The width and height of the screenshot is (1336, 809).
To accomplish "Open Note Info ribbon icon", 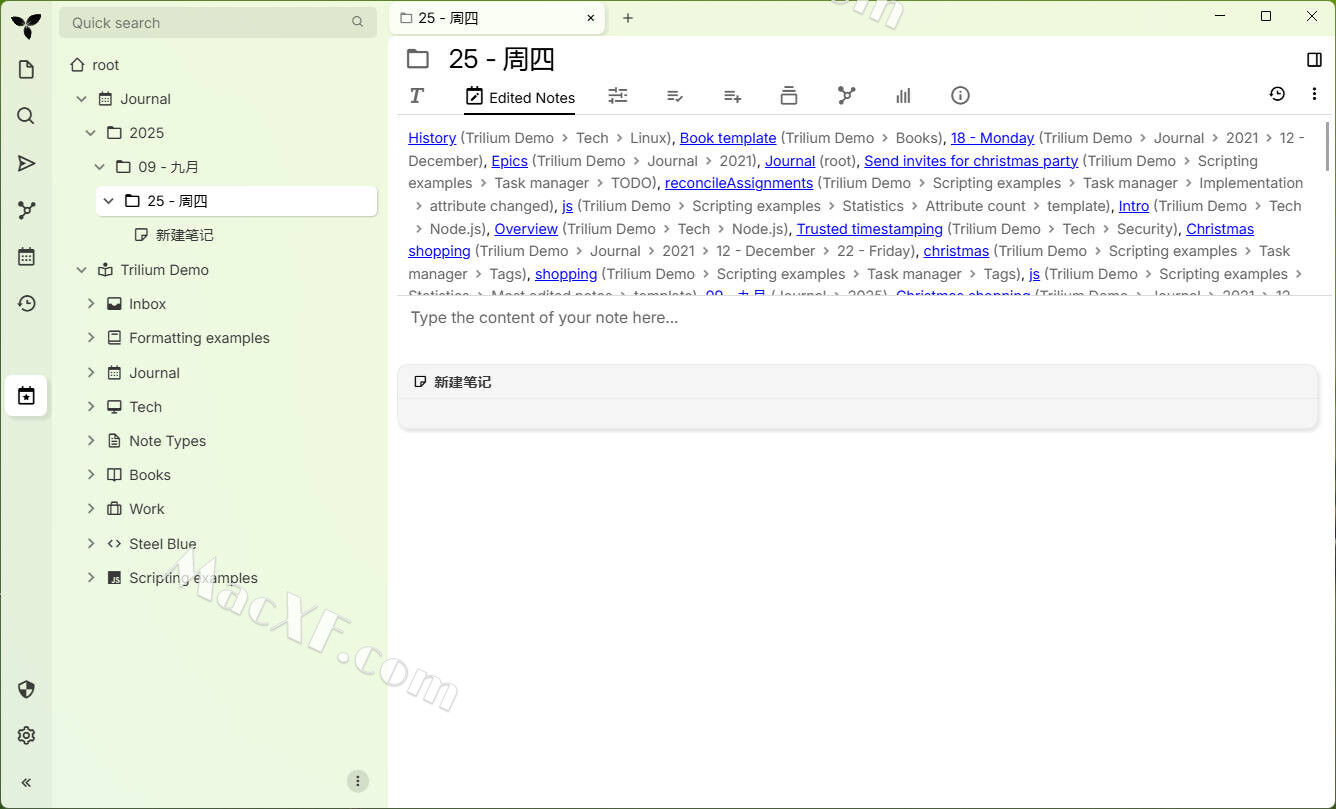I will coord(960,95).
